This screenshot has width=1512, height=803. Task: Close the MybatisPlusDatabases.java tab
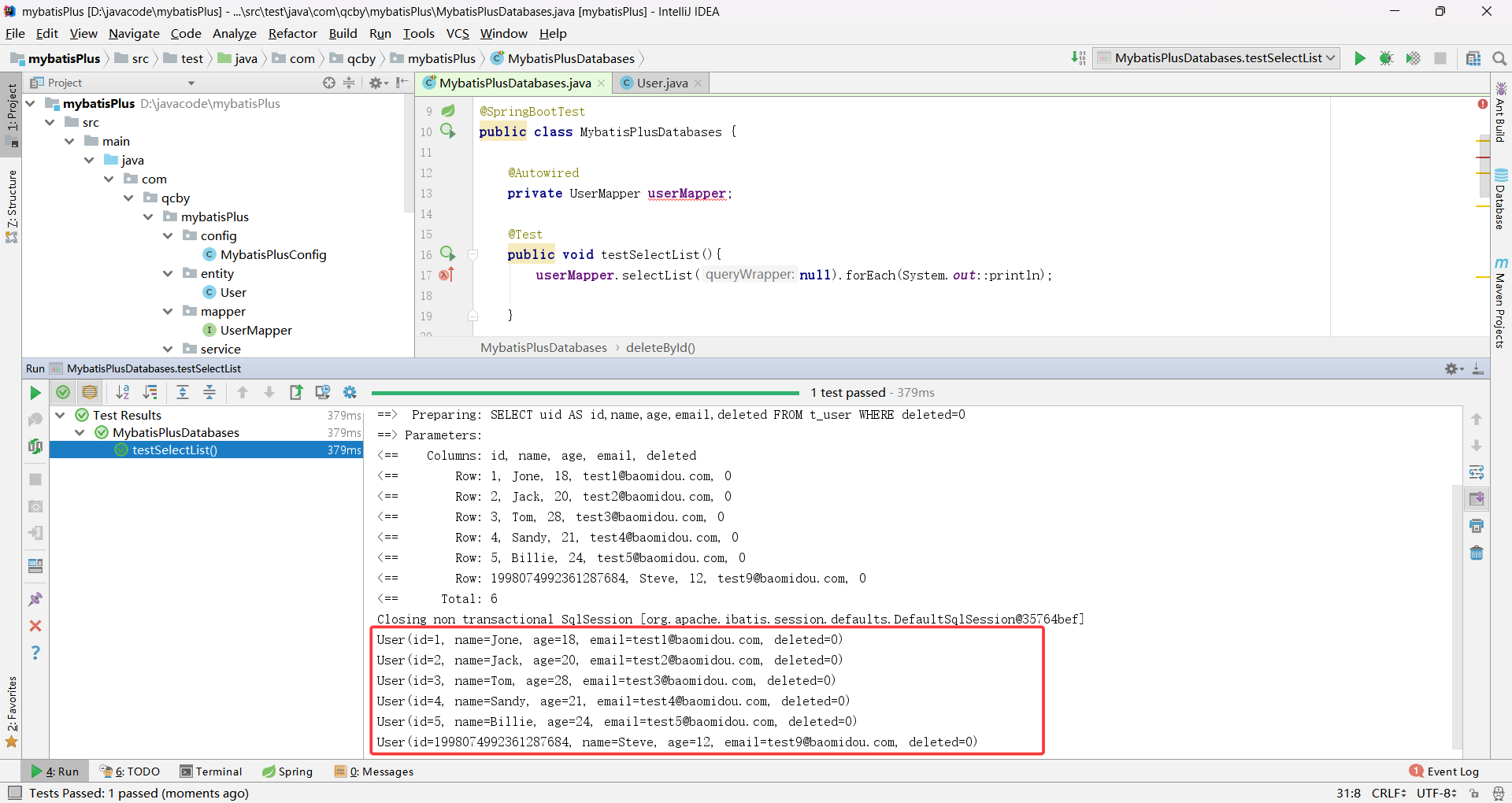pos(601,83)
